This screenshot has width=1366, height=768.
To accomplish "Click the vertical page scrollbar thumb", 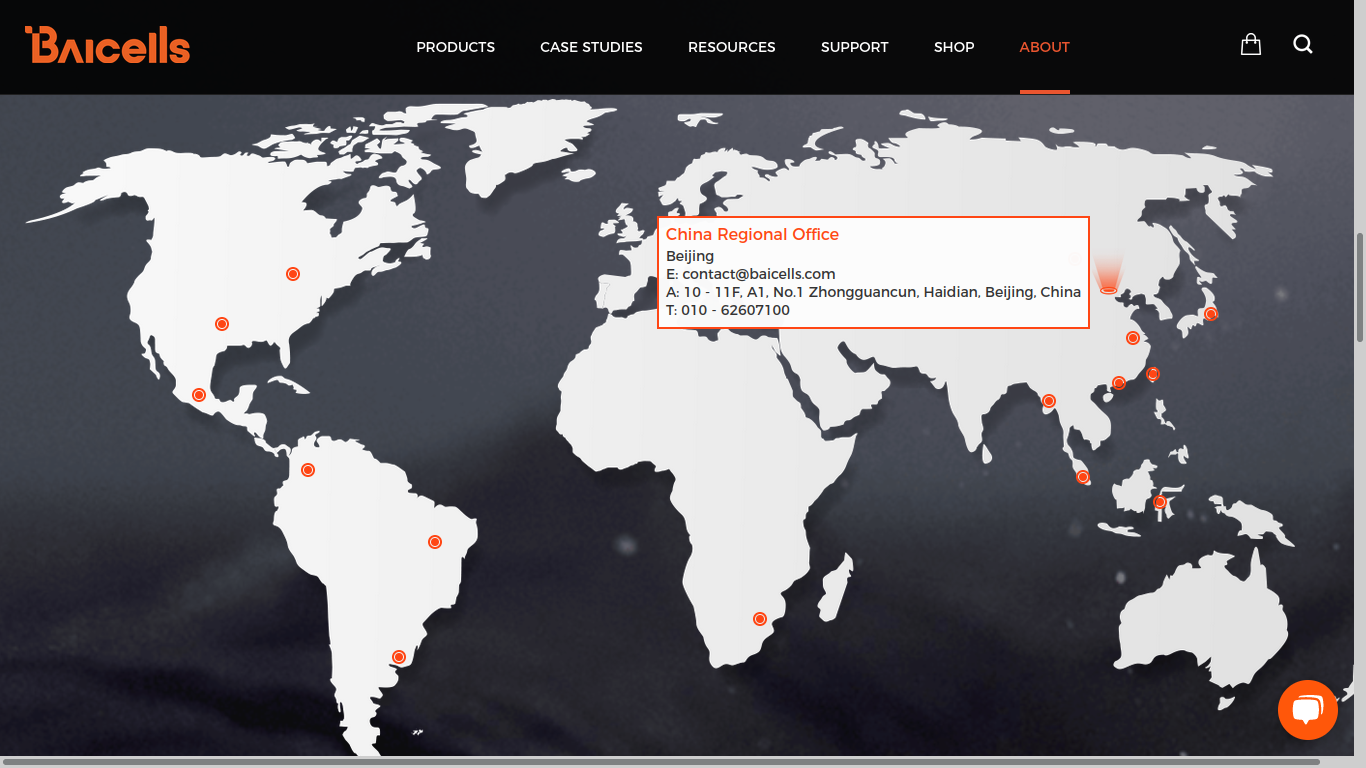I will tap(1360, 288).
